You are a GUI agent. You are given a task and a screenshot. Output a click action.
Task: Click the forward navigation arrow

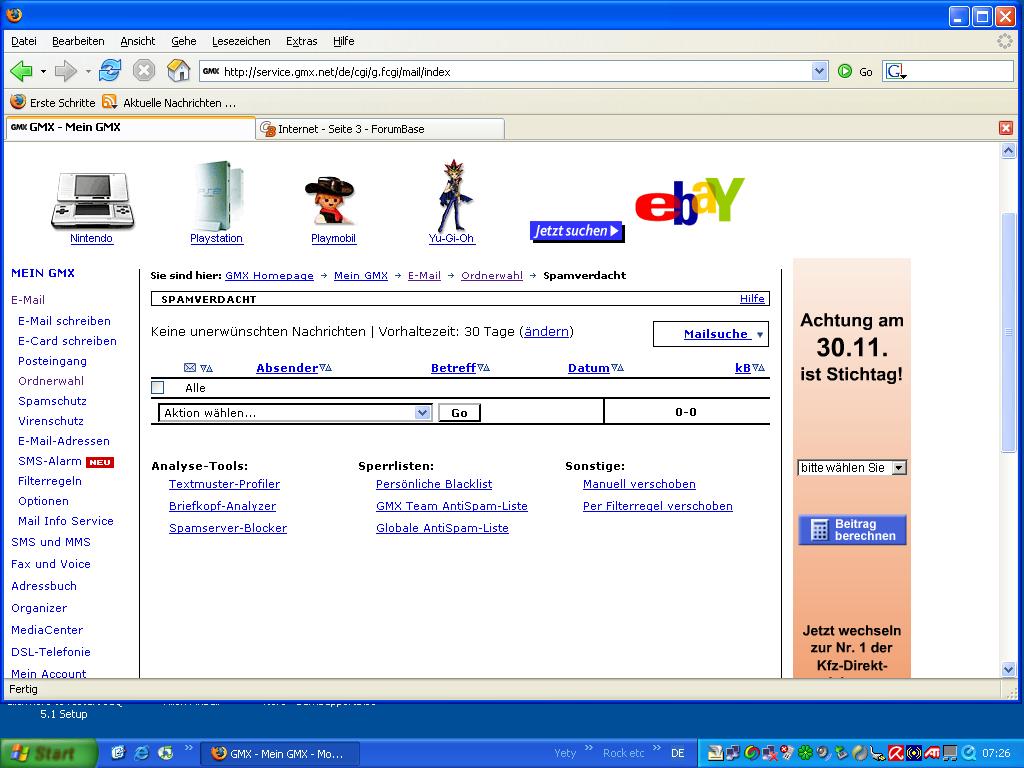65,71
